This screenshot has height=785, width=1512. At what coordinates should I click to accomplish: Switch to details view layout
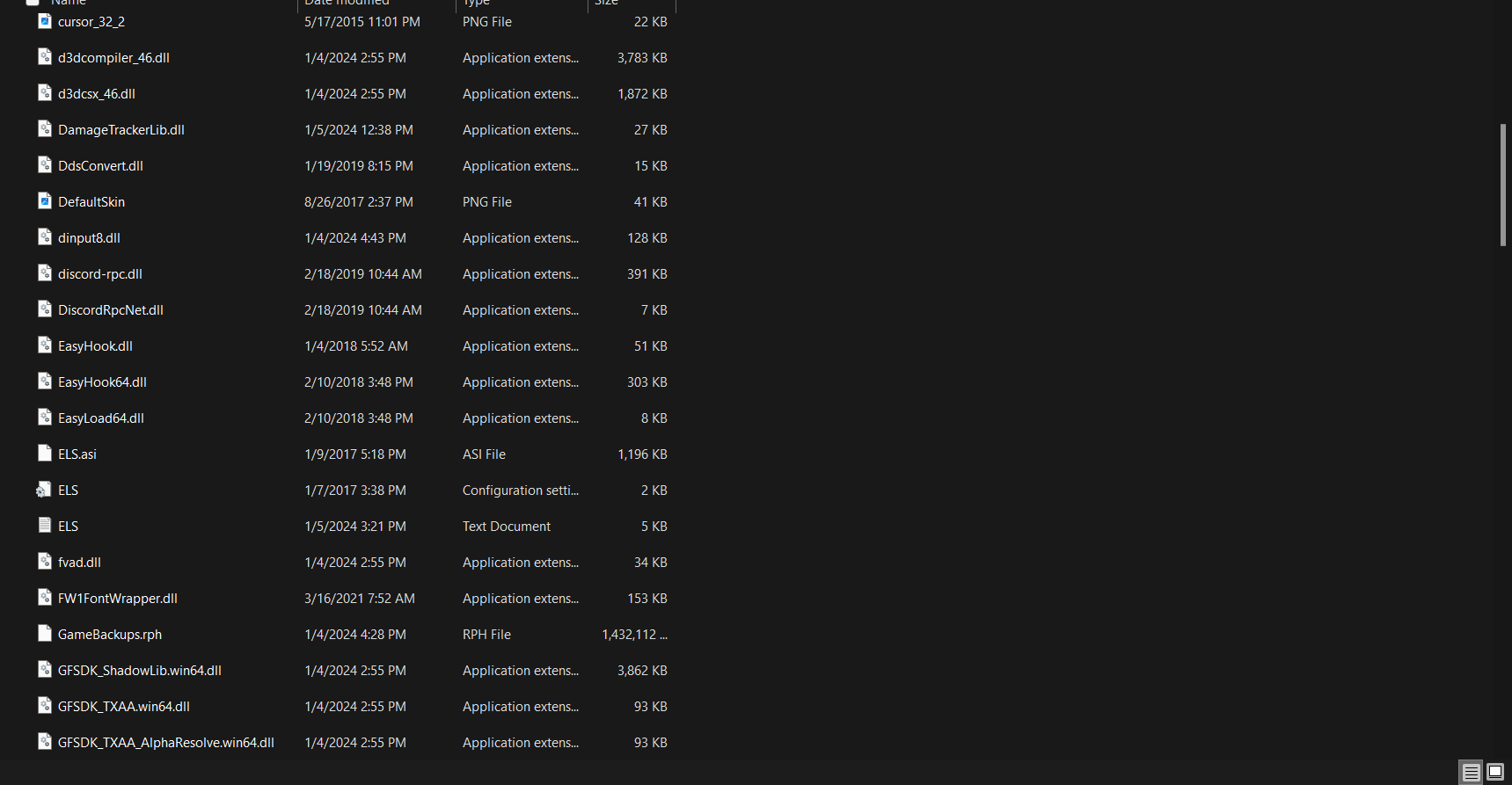1471,773
